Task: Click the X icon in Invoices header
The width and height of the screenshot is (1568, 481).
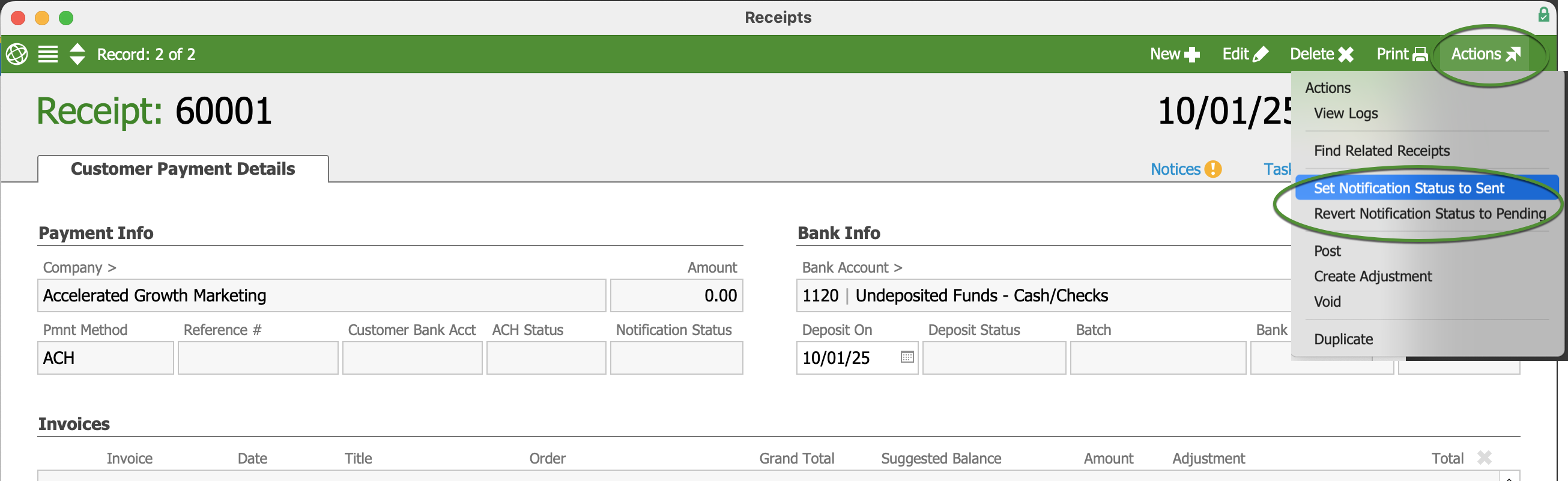Action: [x=1485, y=458]
